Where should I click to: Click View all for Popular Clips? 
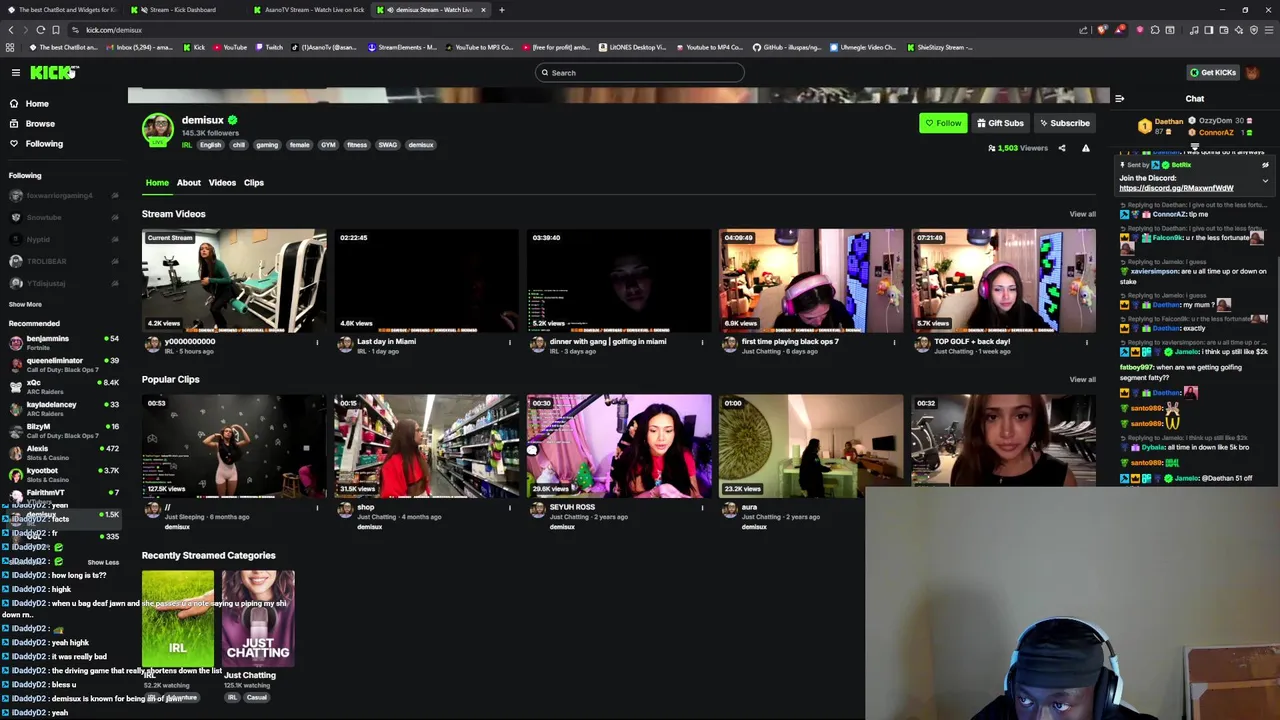click(x=1082, y=380)
